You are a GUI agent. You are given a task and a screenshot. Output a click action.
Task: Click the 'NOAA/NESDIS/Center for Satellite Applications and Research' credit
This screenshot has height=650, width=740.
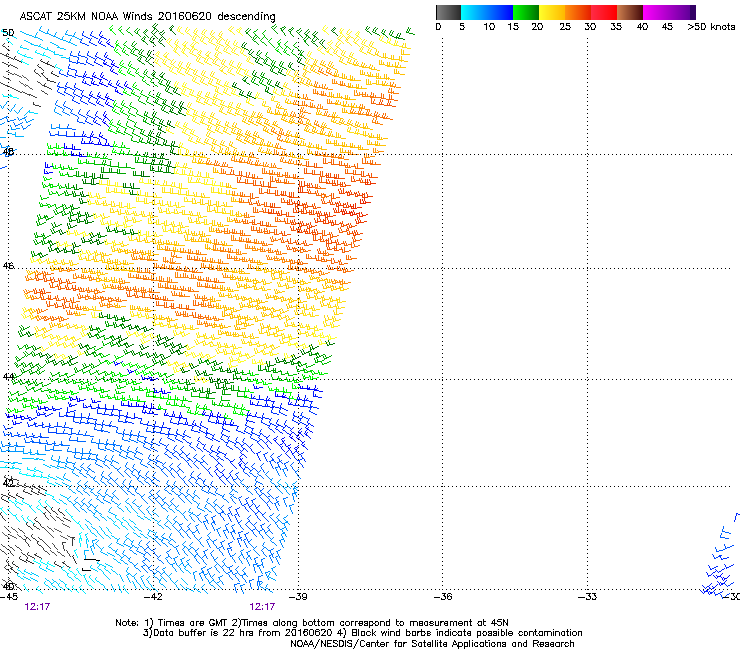point(432,644)
